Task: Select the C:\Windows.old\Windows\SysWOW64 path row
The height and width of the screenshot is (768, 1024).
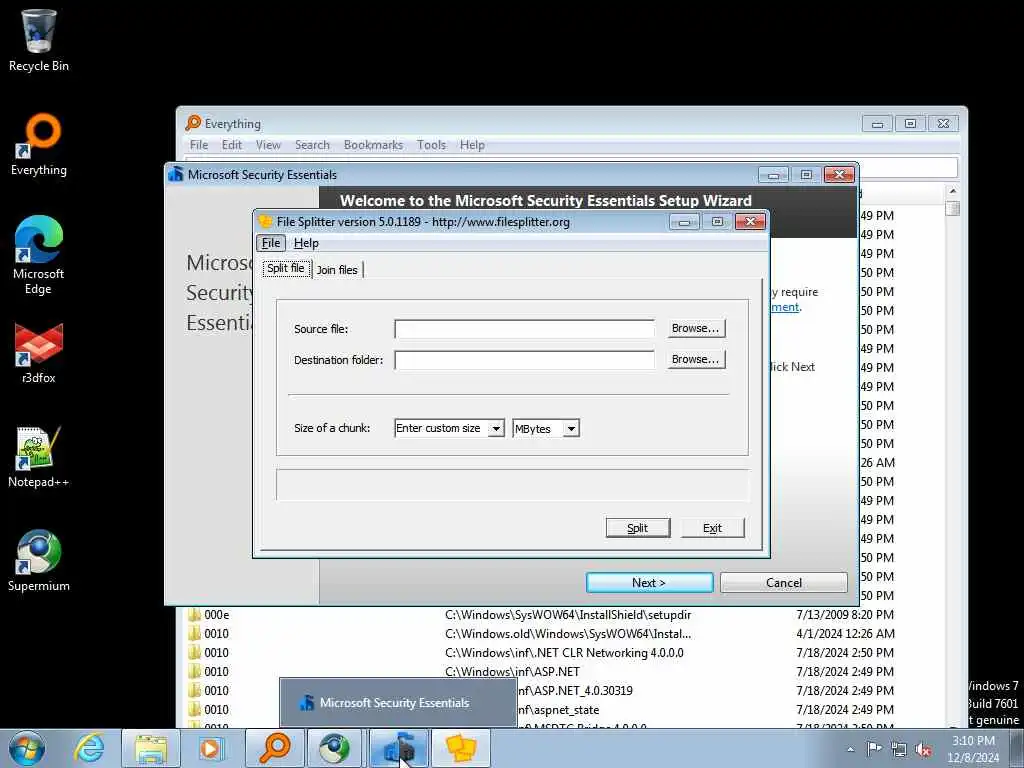Action: 568,633
